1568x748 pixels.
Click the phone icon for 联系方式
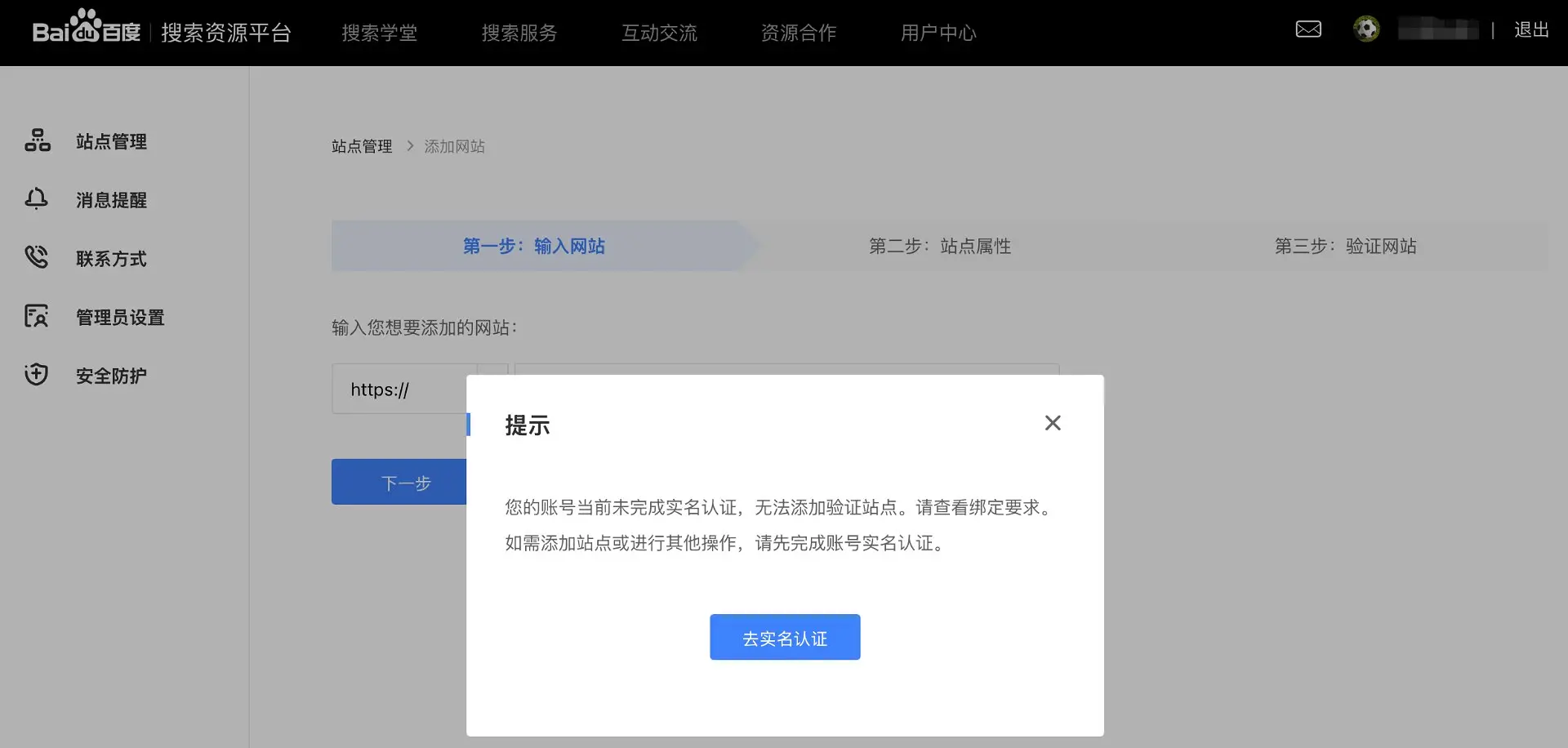[37, 257]
